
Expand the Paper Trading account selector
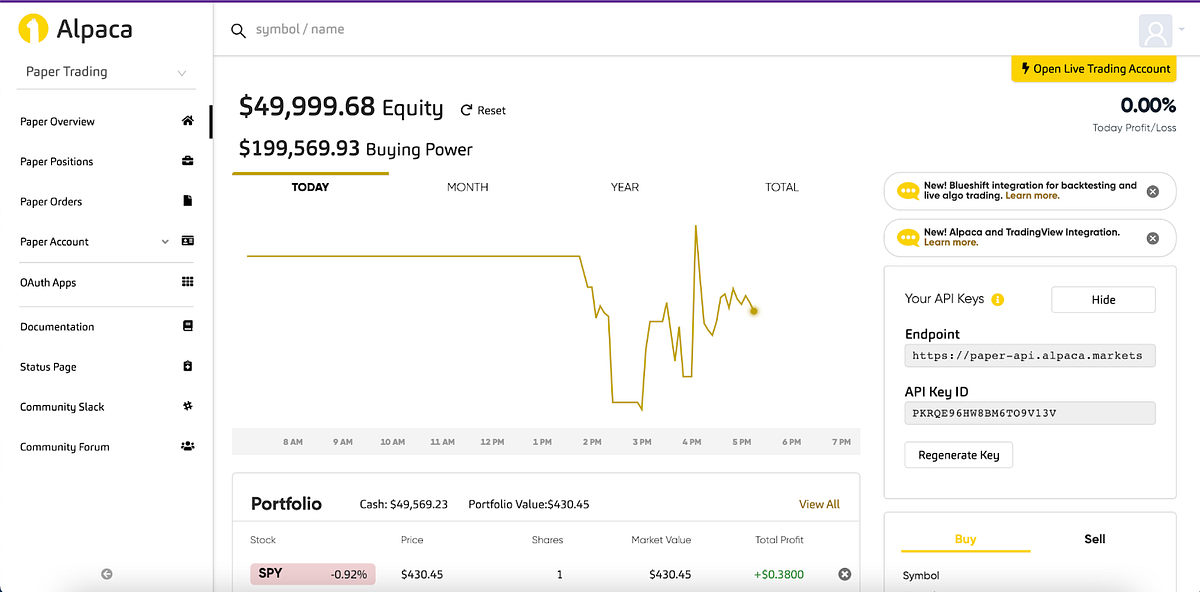[x=181, y=71]
